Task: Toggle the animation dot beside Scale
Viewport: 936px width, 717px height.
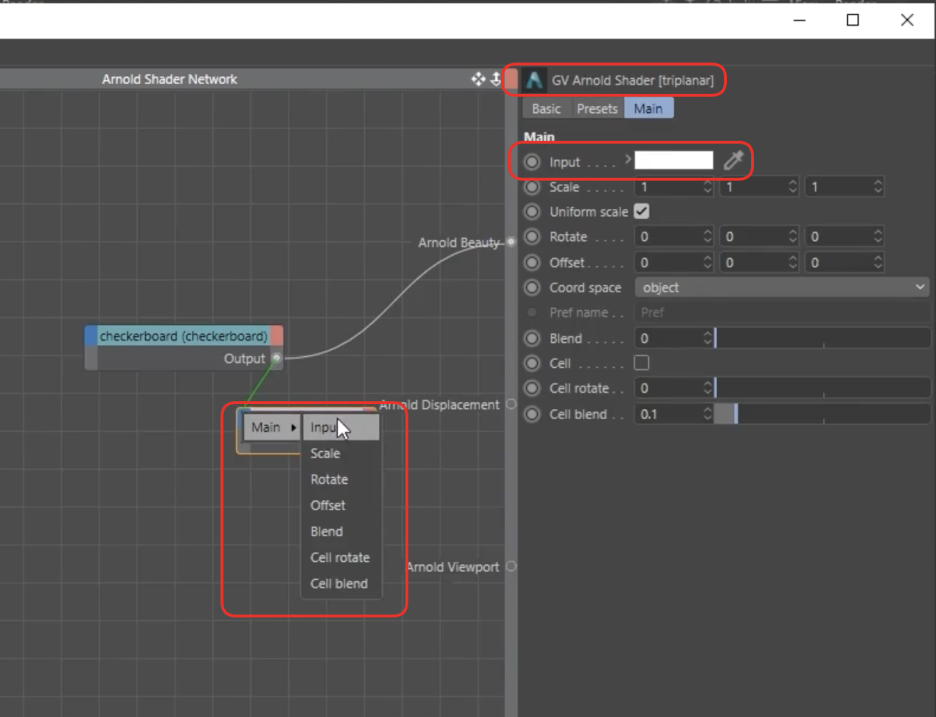Action: [x=532, y=187]
